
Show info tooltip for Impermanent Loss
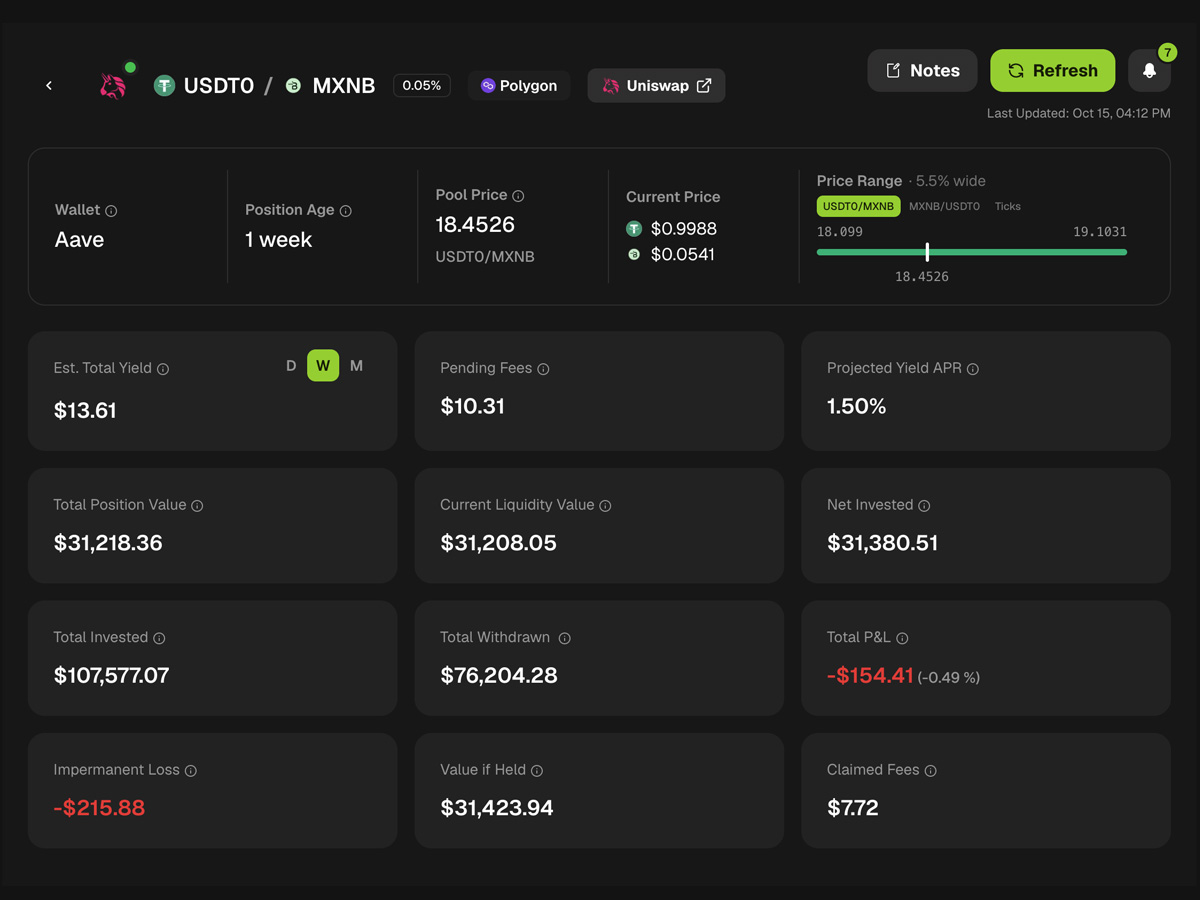point(191,771)
